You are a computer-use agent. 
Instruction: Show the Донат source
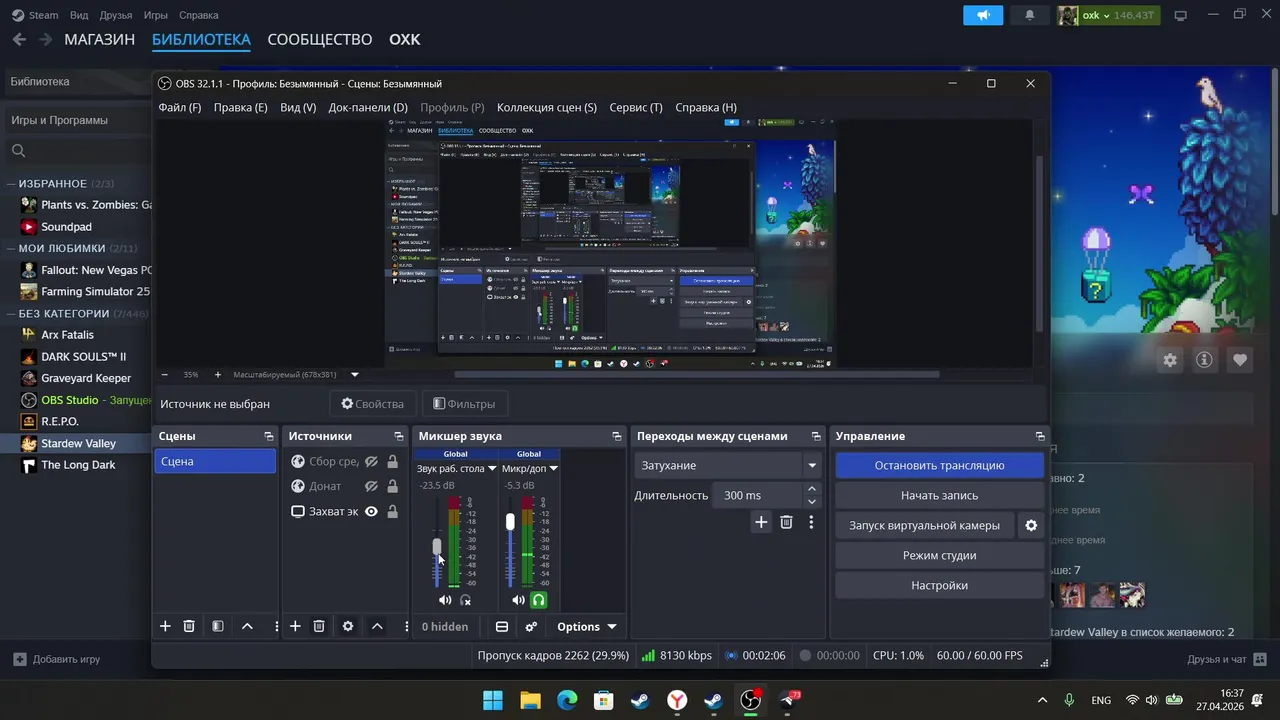click(x=371, y=486)
